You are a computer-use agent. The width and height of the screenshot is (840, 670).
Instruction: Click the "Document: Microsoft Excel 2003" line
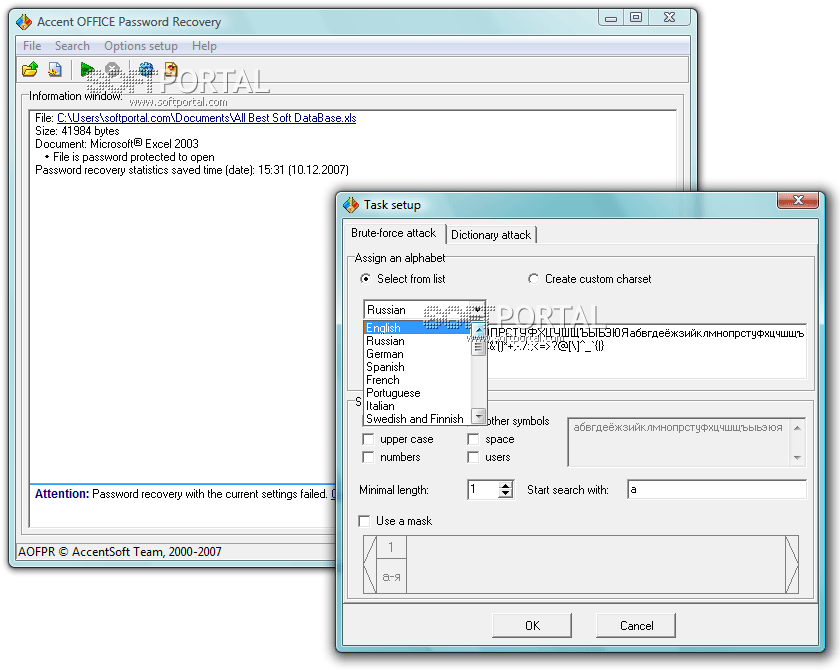click(117, 144)
